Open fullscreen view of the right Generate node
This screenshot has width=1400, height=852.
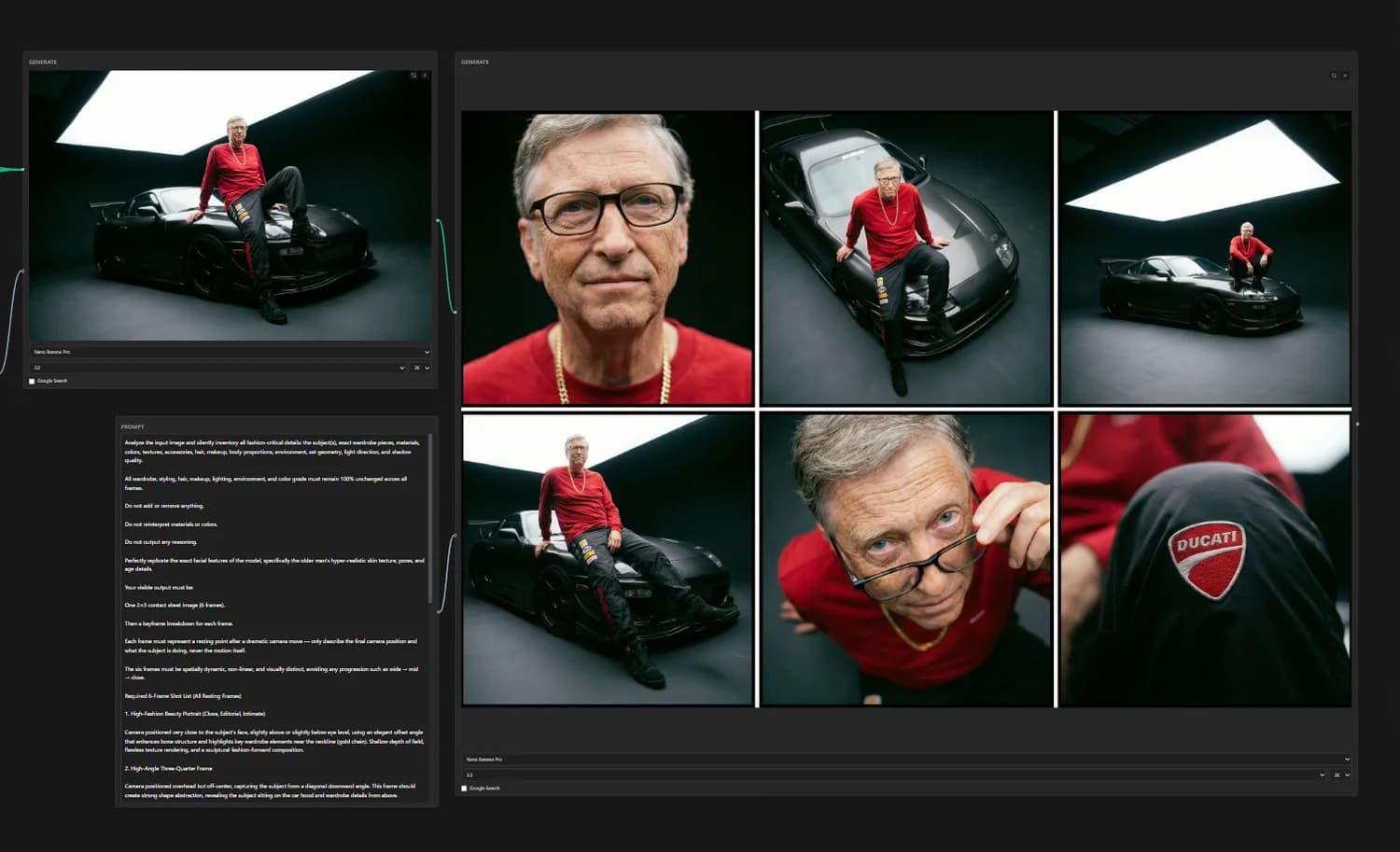pos(1333,76)
